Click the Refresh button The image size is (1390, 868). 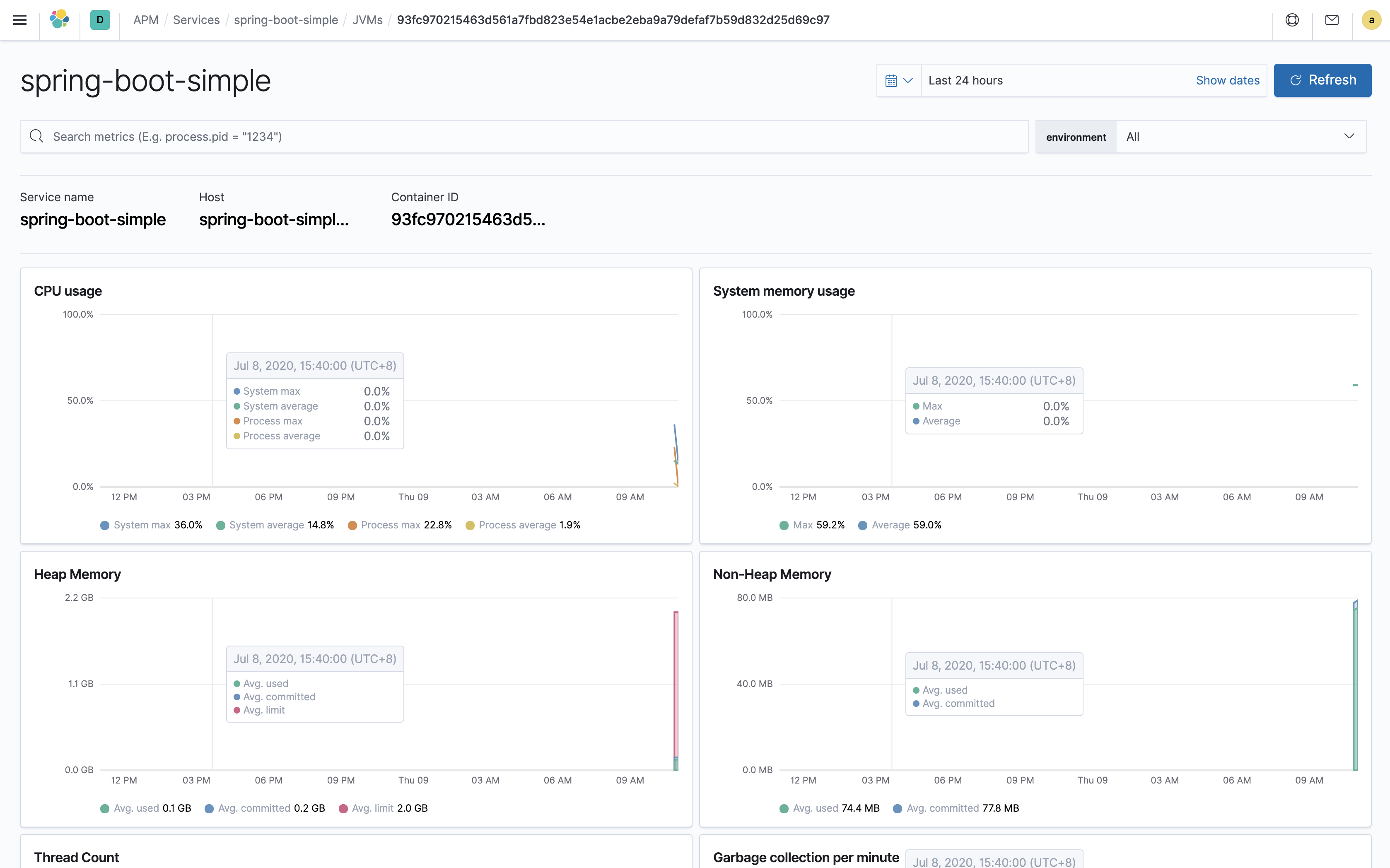coord(1322,80)
